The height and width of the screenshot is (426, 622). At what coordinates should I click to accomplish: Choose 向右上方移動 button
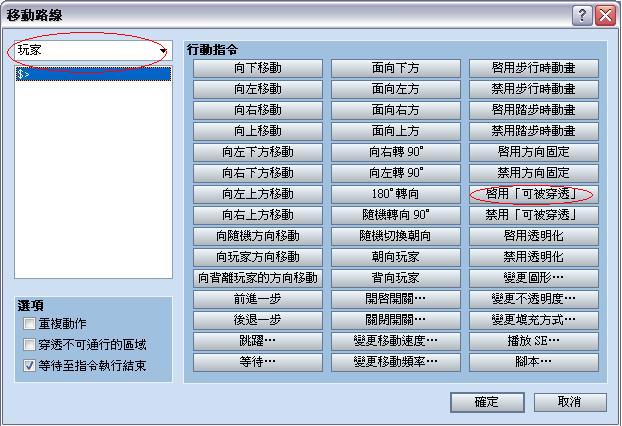[258, 215]
